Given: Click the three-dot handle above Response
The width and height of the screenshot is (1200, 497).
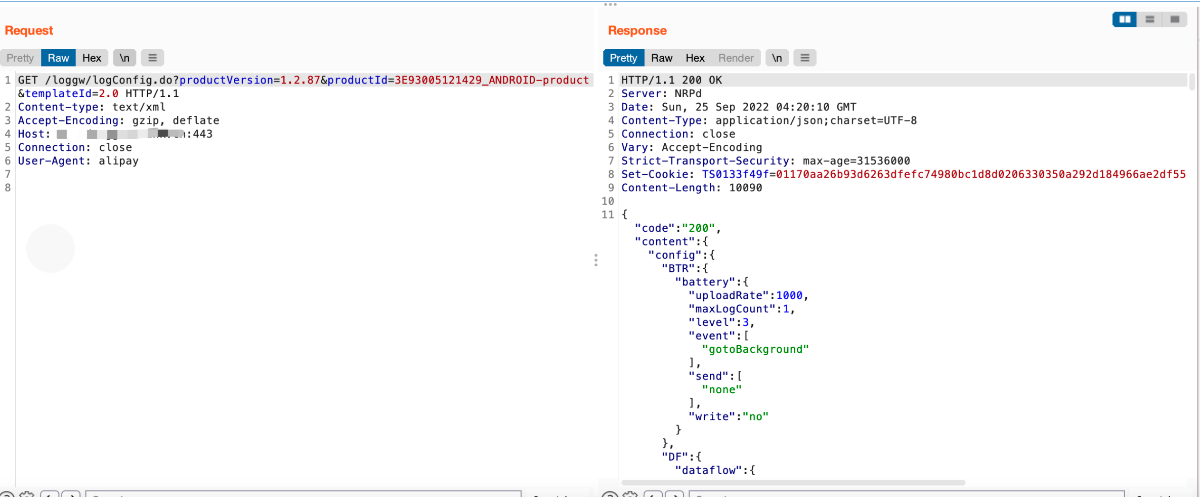Looking at the screenshot, I should tap(610, 4).
